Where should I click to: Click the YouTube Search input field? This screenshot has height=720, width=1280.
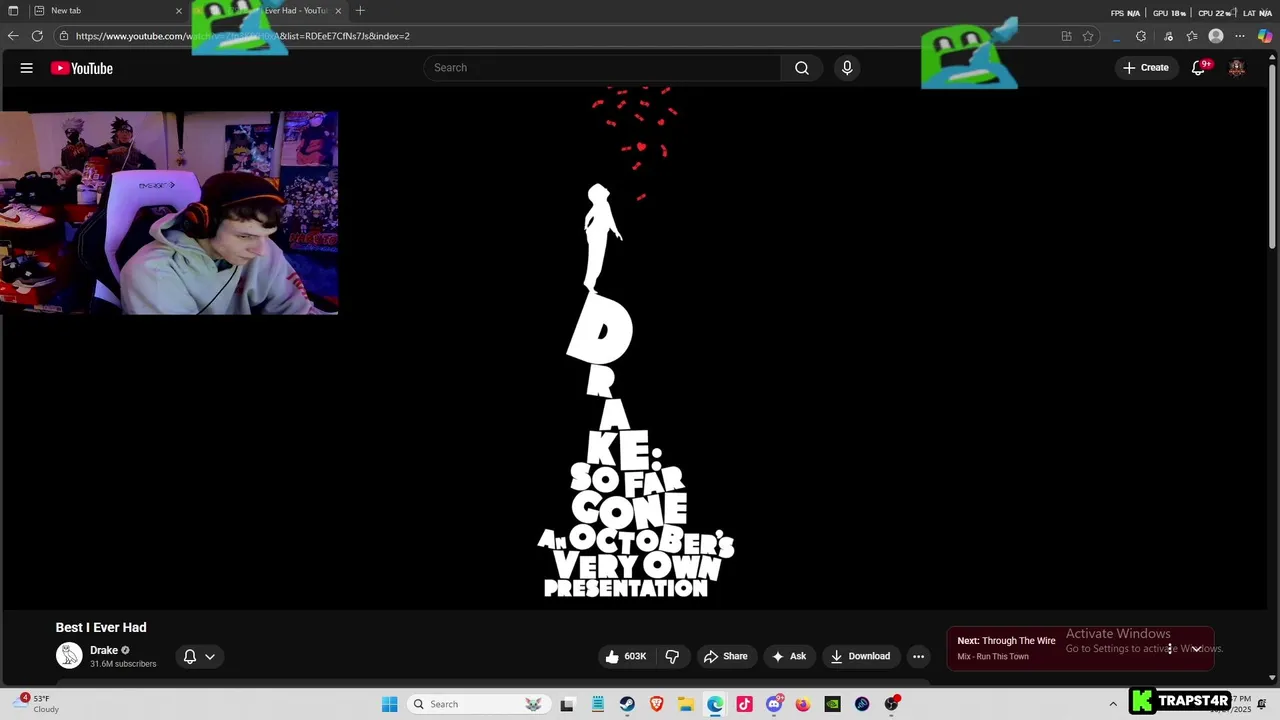pos(602,68)
